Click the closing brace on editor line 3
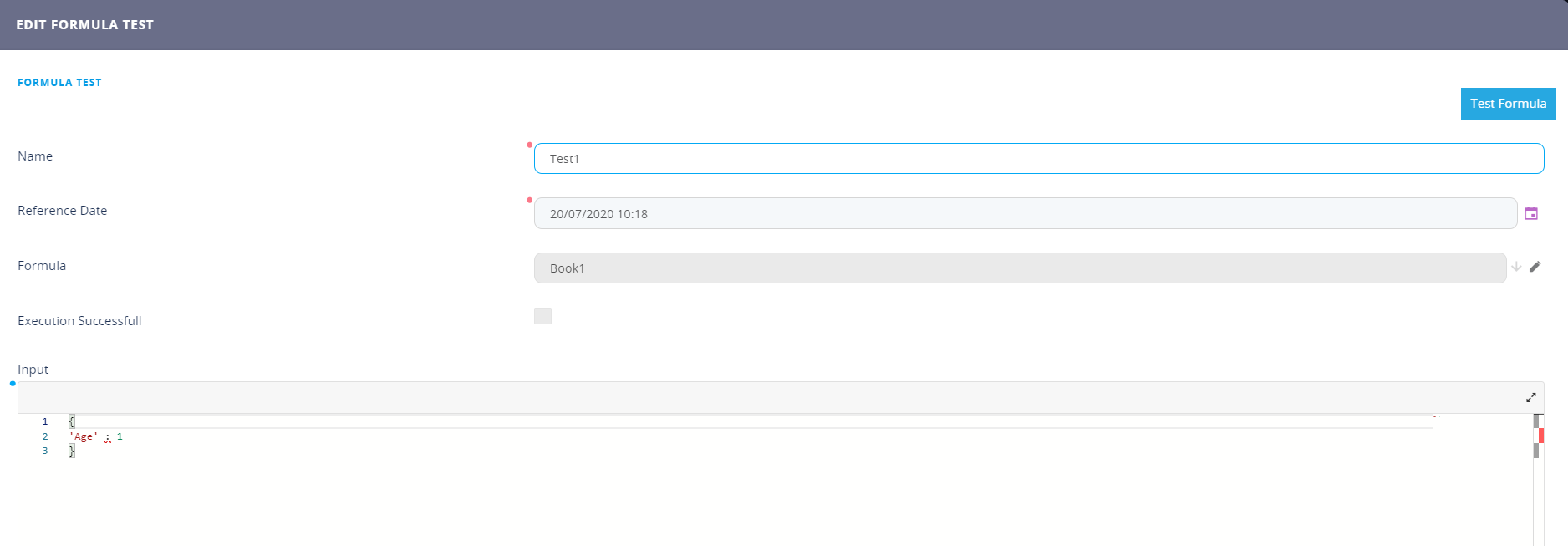Screen dimensions: 1568x546 coord(72,451)
